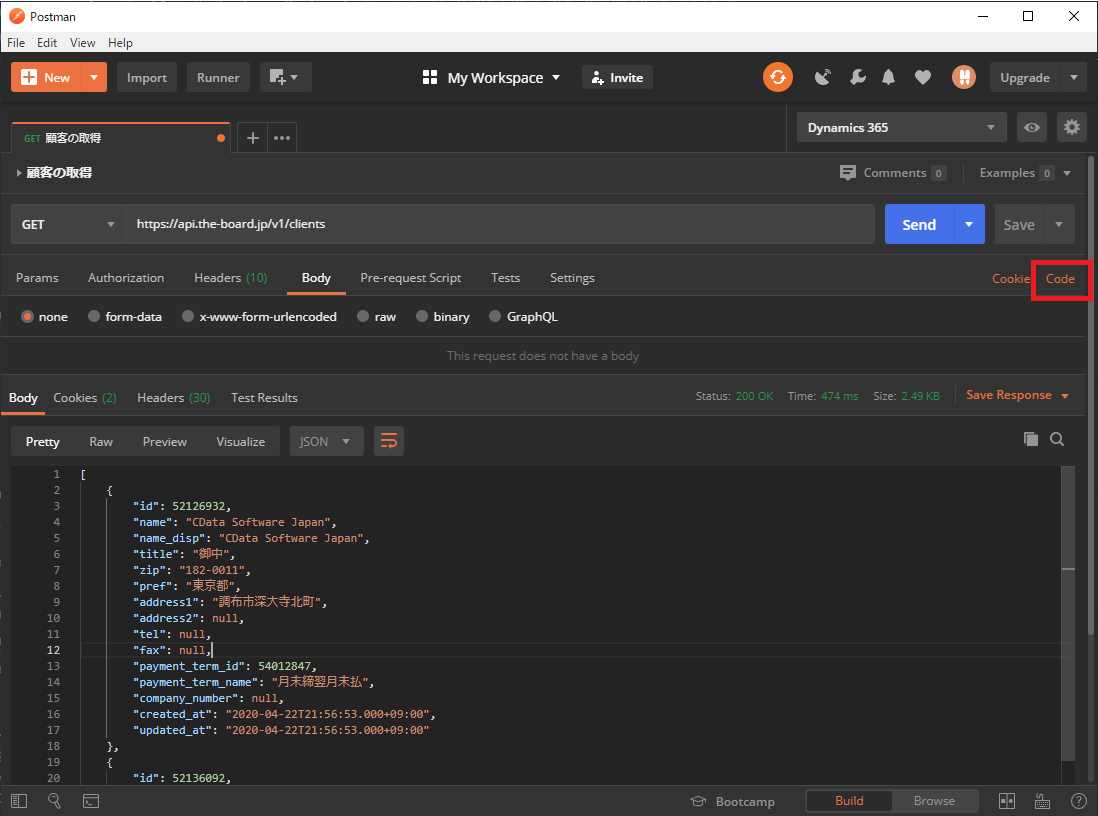The height and width of the screenshot is (816, 1098).
Task: Click the sync status icon
Action: [777, 77]
